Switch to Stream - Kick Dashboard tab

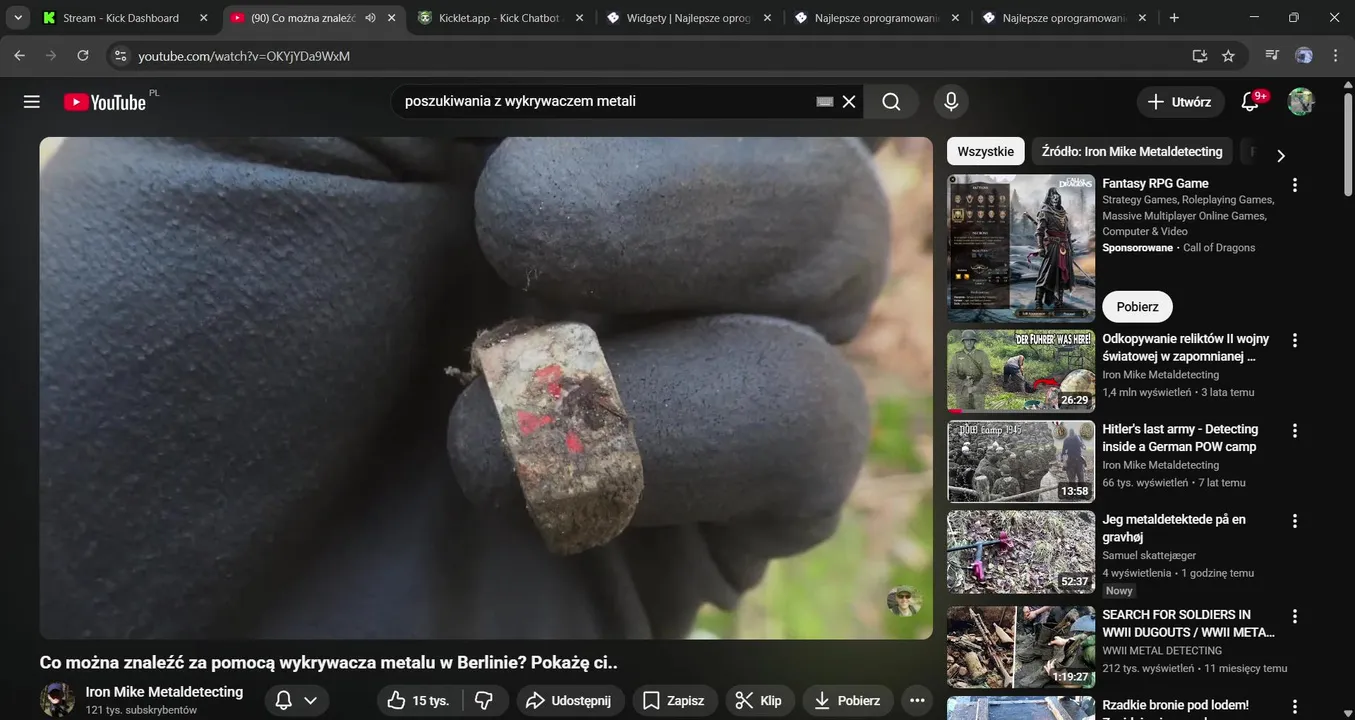pos(120,18)
